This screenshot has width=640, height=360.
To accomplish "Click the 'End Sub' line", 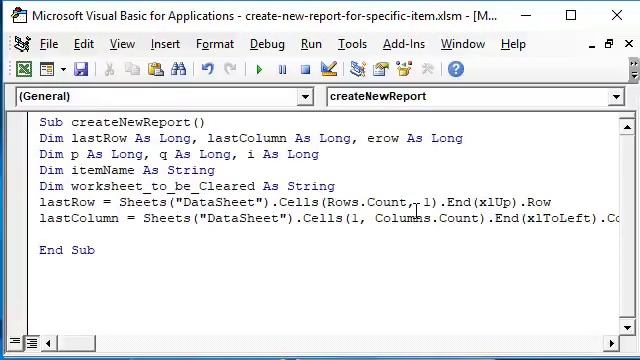I will [67, 250].
